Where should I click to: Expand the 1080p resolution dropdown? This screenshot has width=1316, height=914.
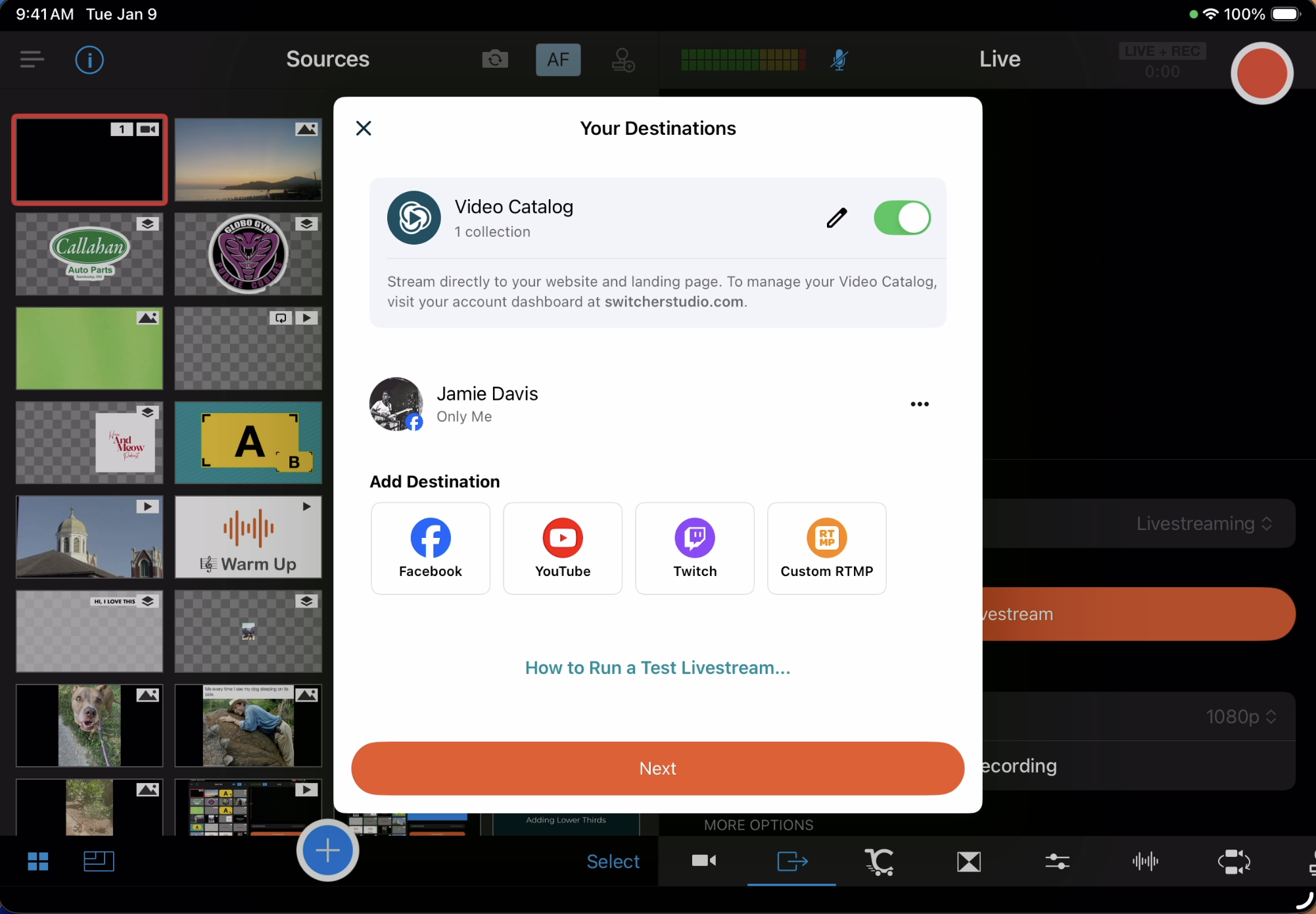pyautogui.click(x=1240, y=716)
